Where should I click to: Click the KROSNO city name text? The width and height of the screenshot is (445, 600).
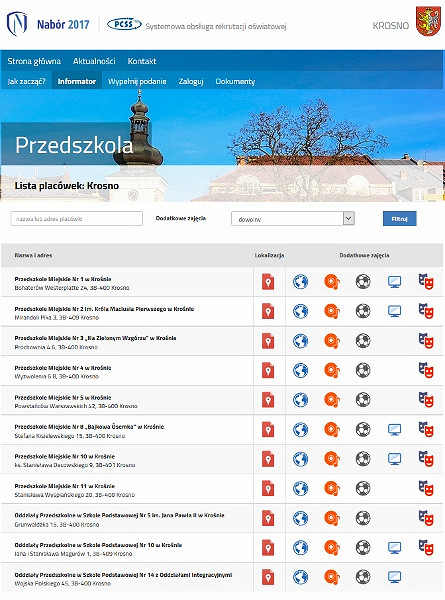point(391,26)
